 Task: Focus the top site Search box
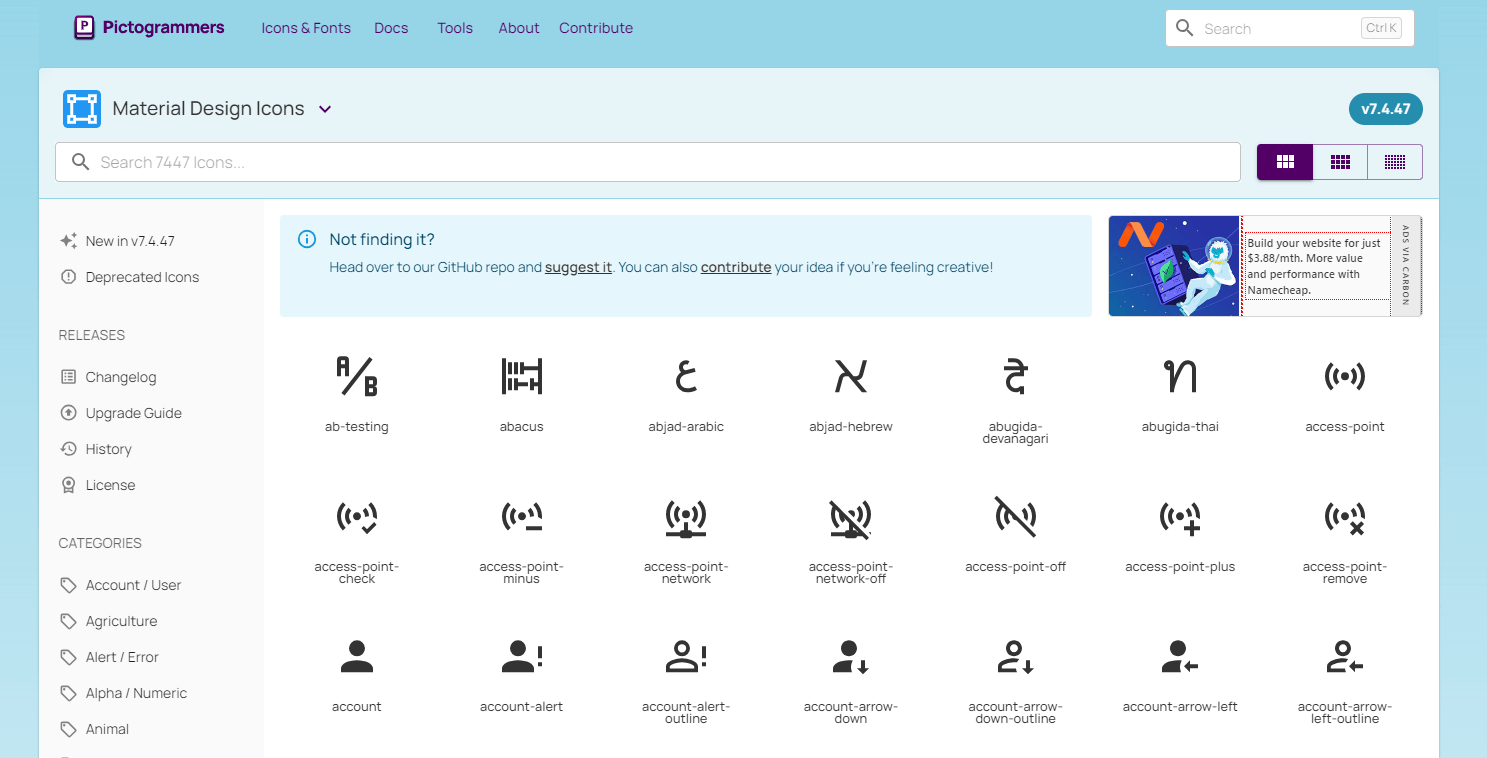pos(1290,28)
